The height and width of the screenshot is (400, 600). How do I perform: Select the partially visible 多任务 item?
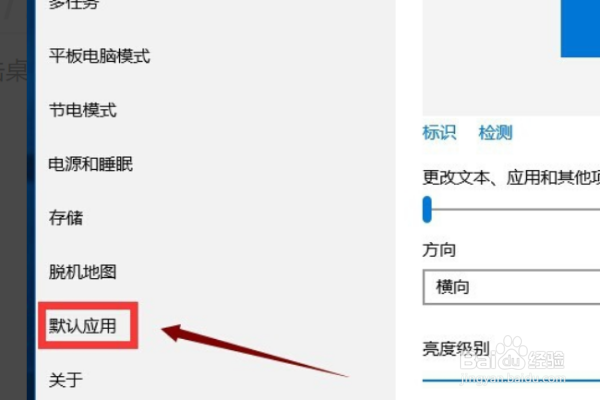pyautogui.click(x=74, y=4)
